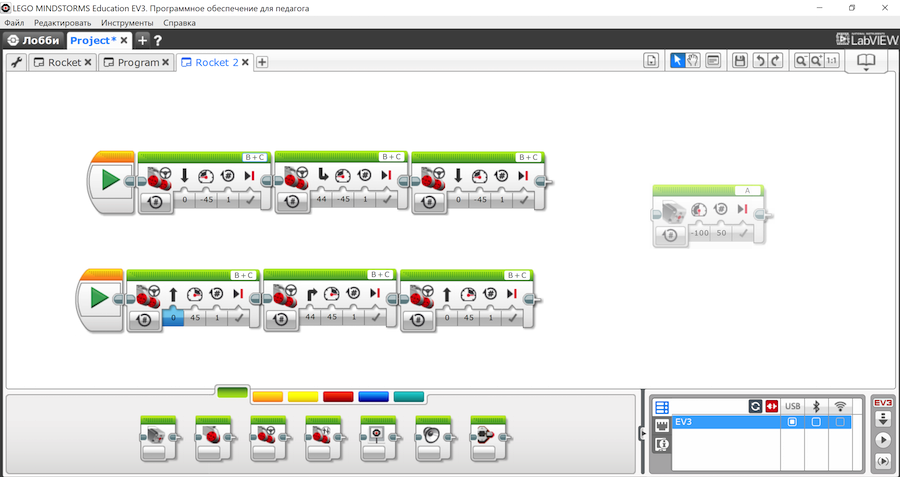
Task: Download and run the program
Action: coord(883,440)
